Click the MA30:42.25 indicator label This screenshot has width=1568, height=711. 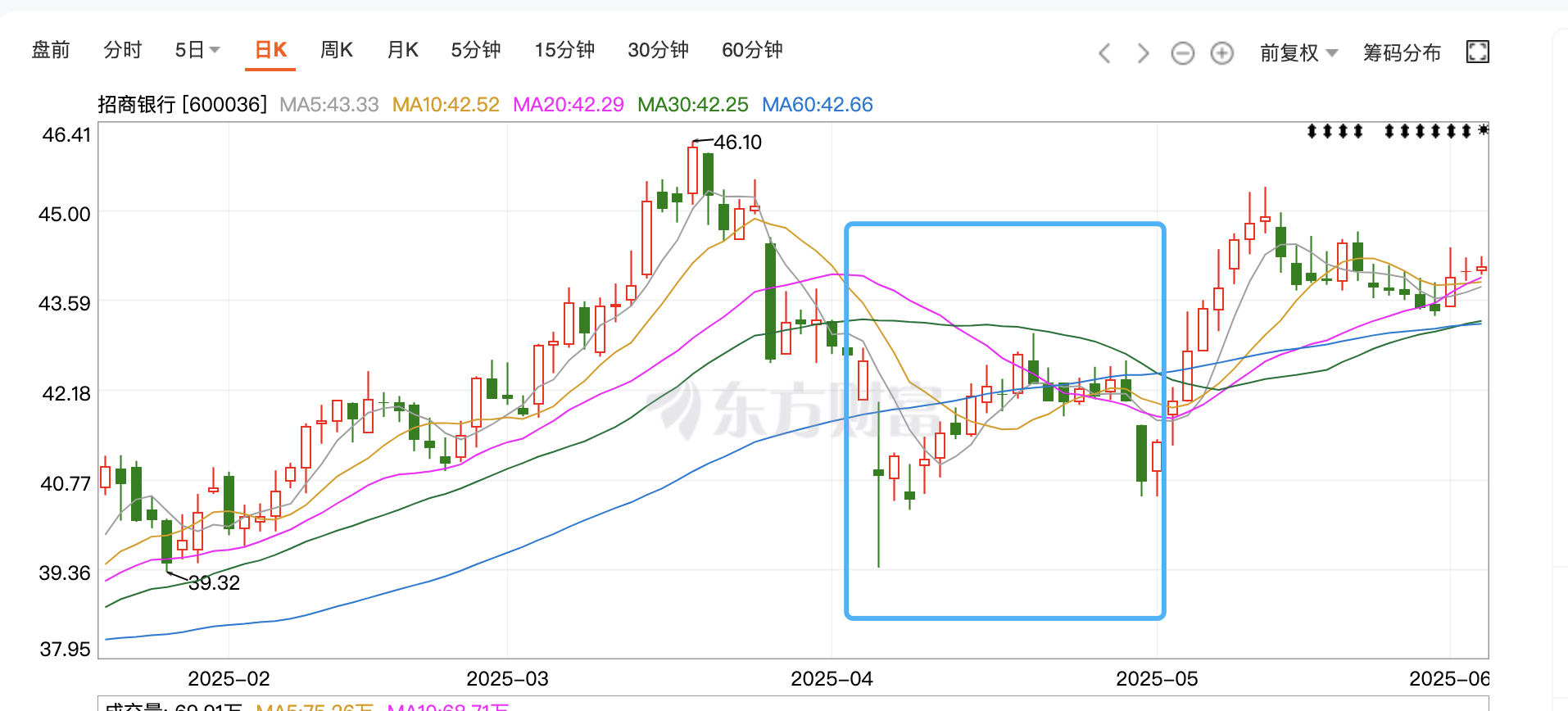(693, 105)
